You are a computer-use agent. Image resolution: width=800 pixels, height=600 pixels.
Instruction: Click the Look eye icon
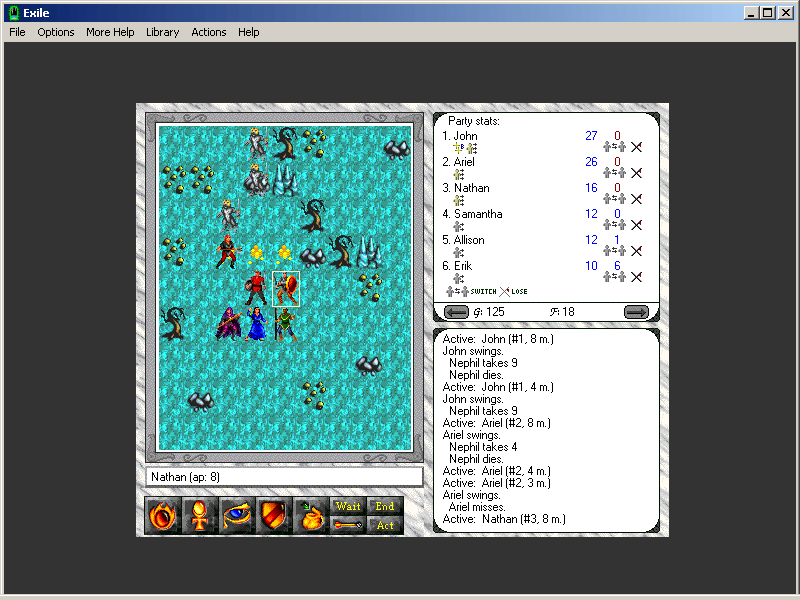(237, 515)
